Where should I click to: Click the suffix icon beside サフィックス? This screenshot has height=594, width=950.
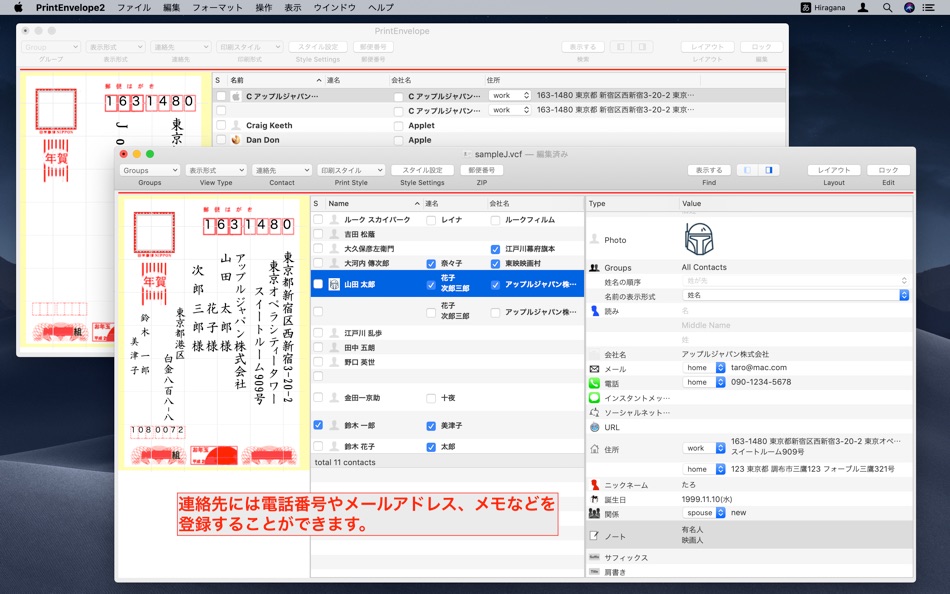tap(594, 557)
